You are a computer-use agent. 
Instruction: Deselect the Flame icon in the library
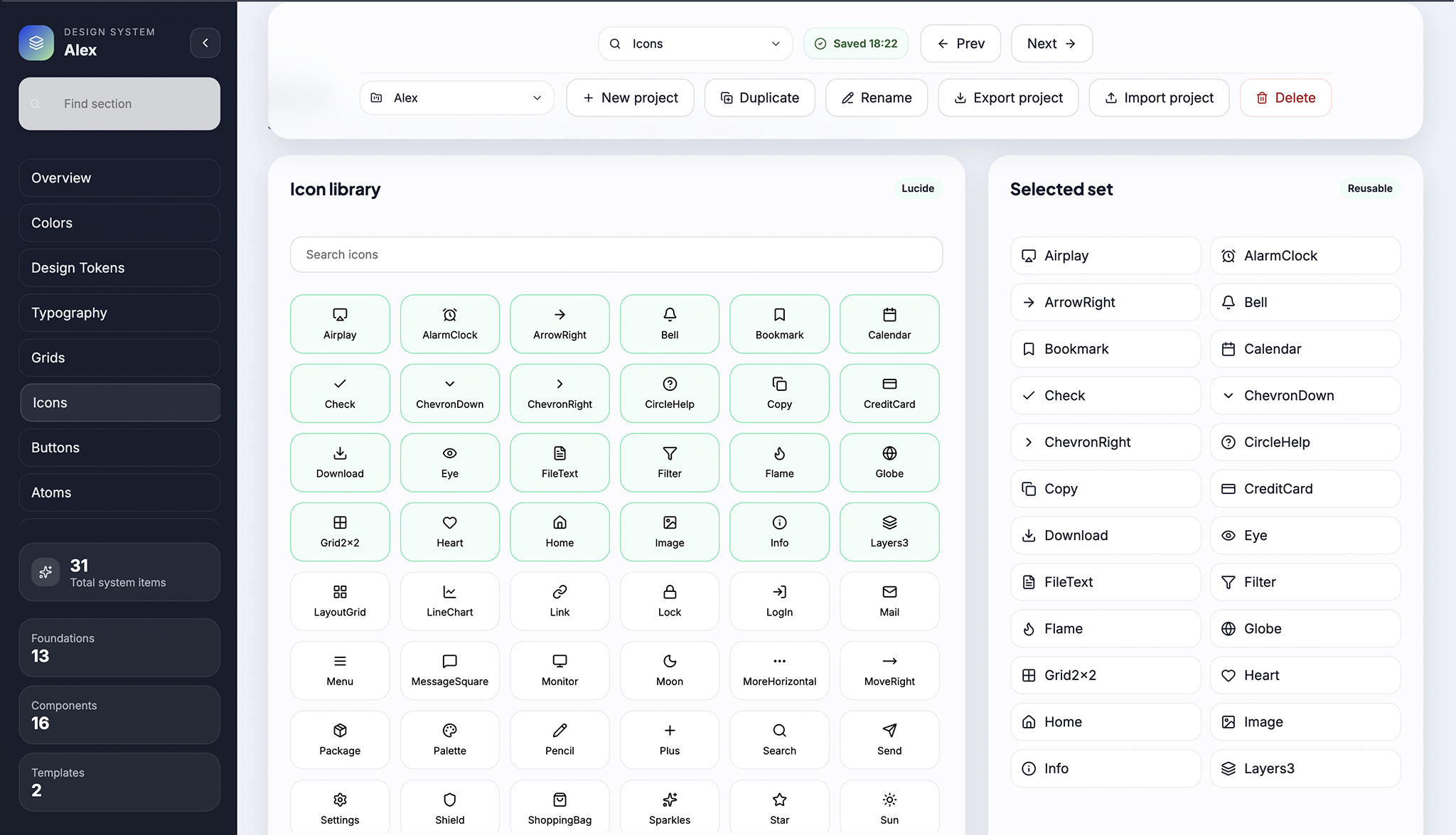click(x=779, y=462)
